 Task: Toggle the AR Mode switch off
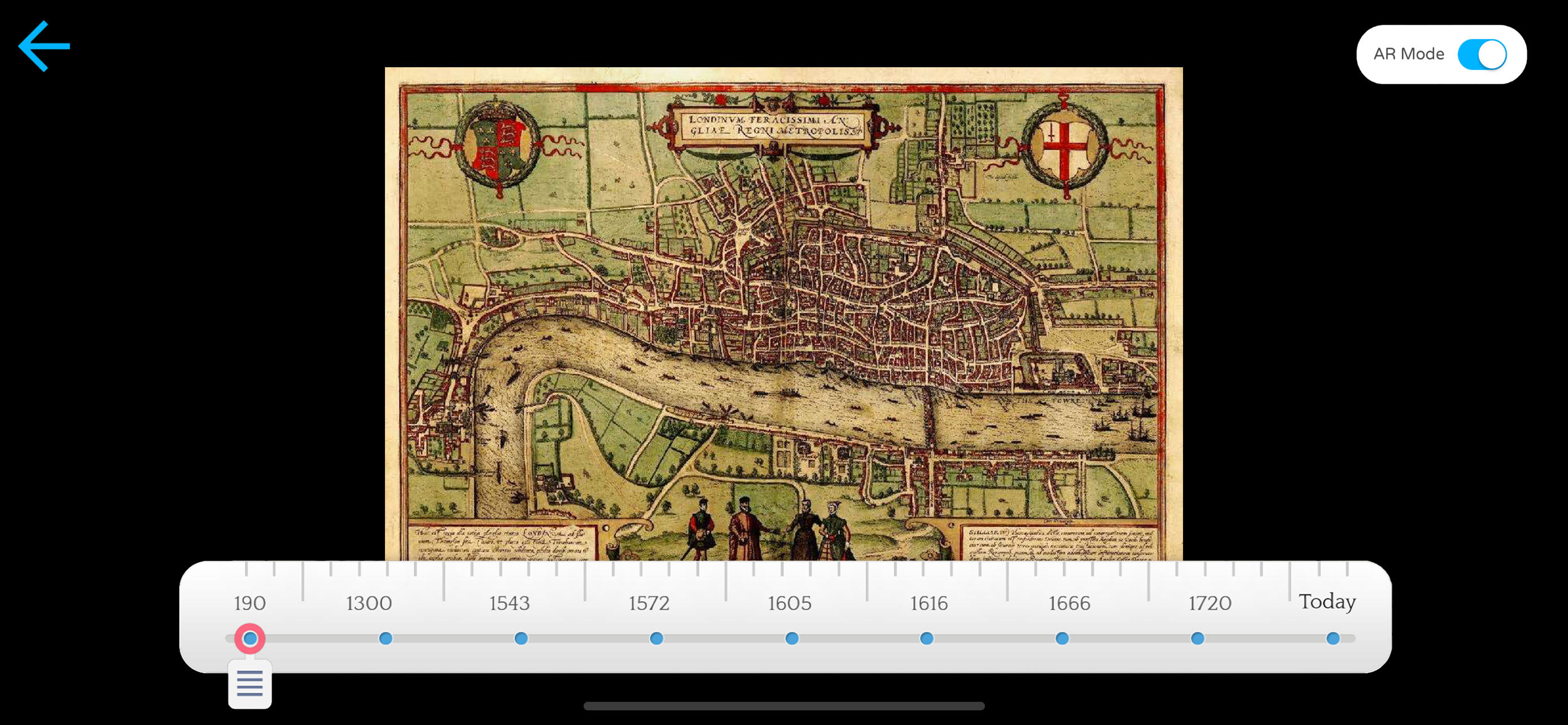[x=1482, y=55]
